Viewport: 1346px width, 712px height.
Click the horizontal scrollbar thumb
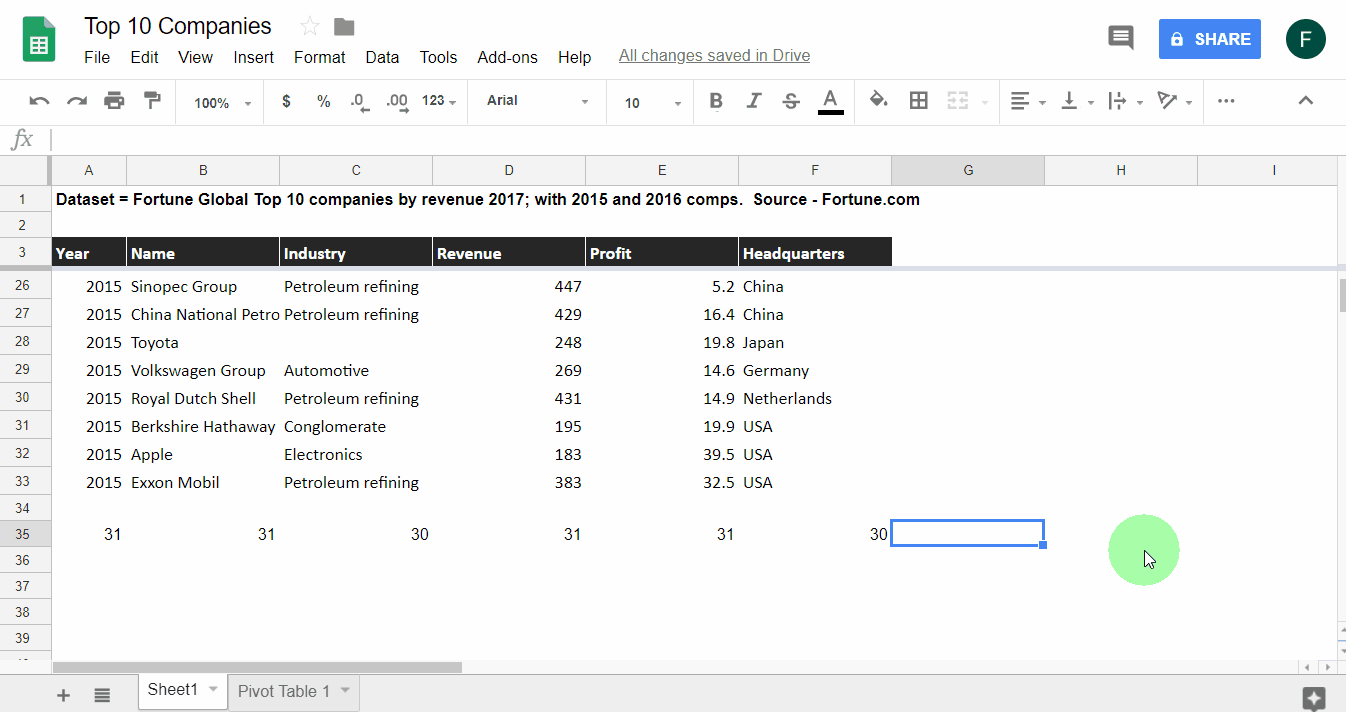pos(257,667)
